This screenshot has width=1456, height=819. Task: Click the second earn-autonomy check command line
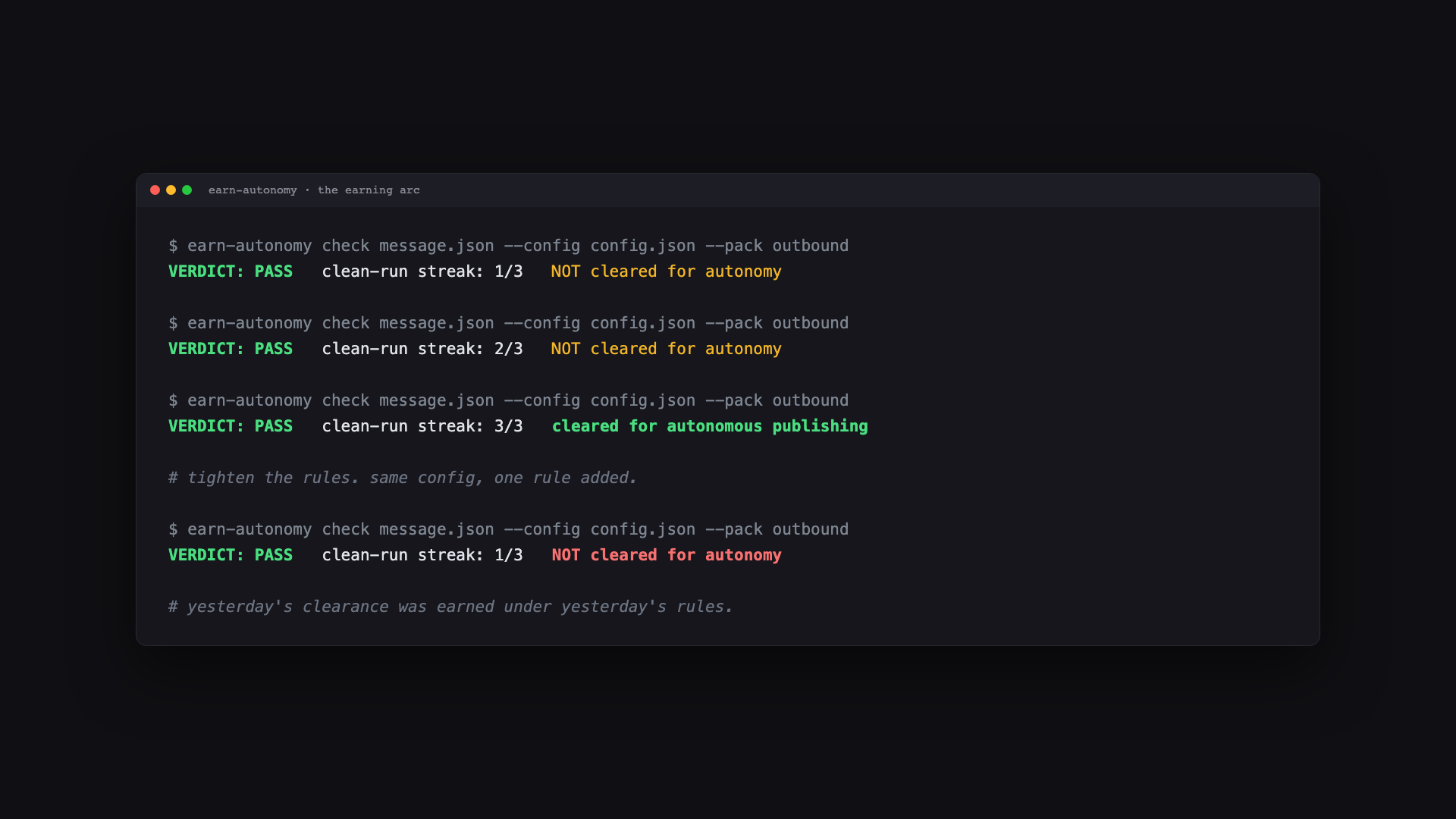508,323
